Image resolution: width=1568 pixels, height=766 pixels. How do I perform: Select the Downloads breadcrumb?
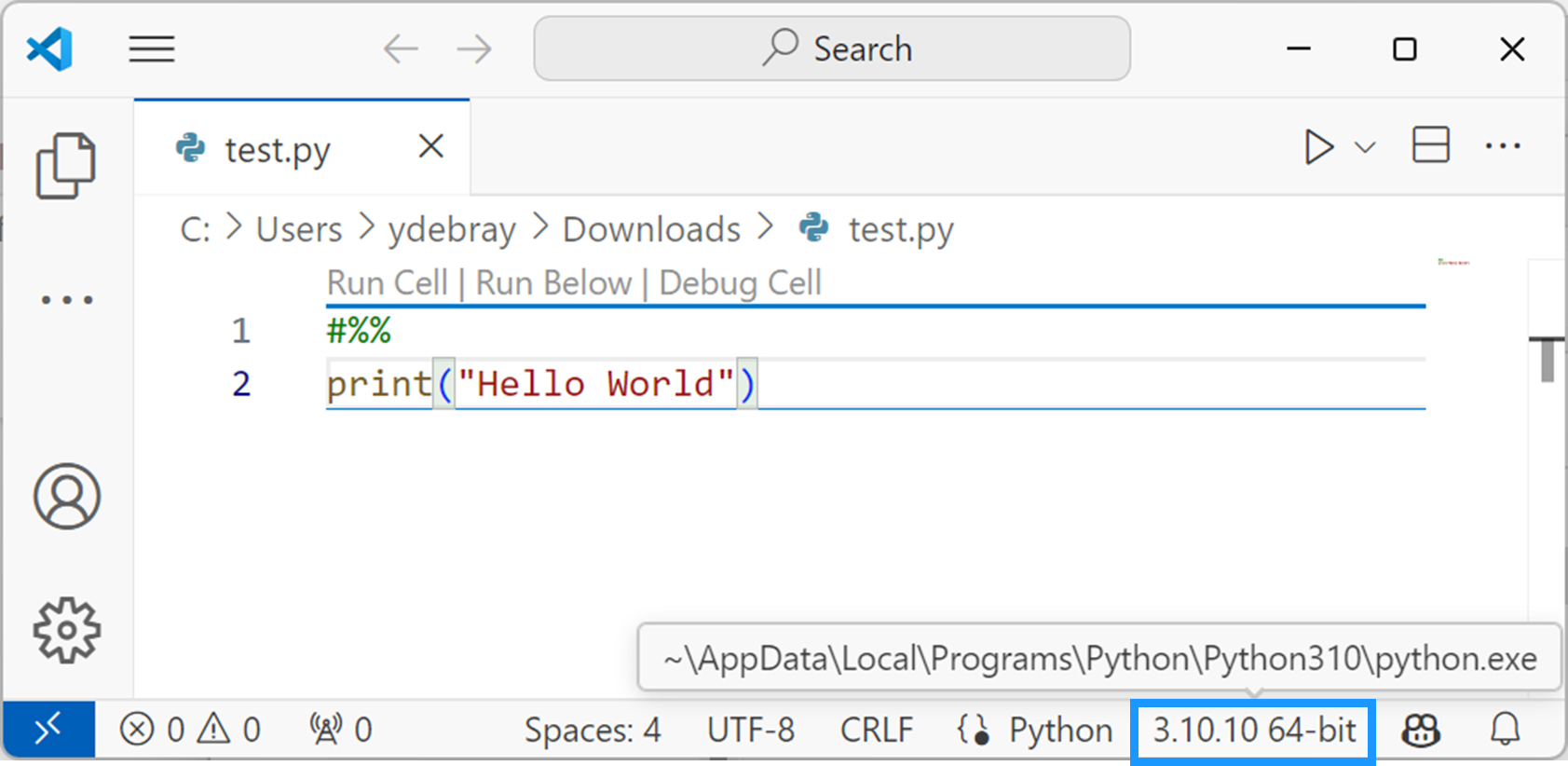coord(651,229)
